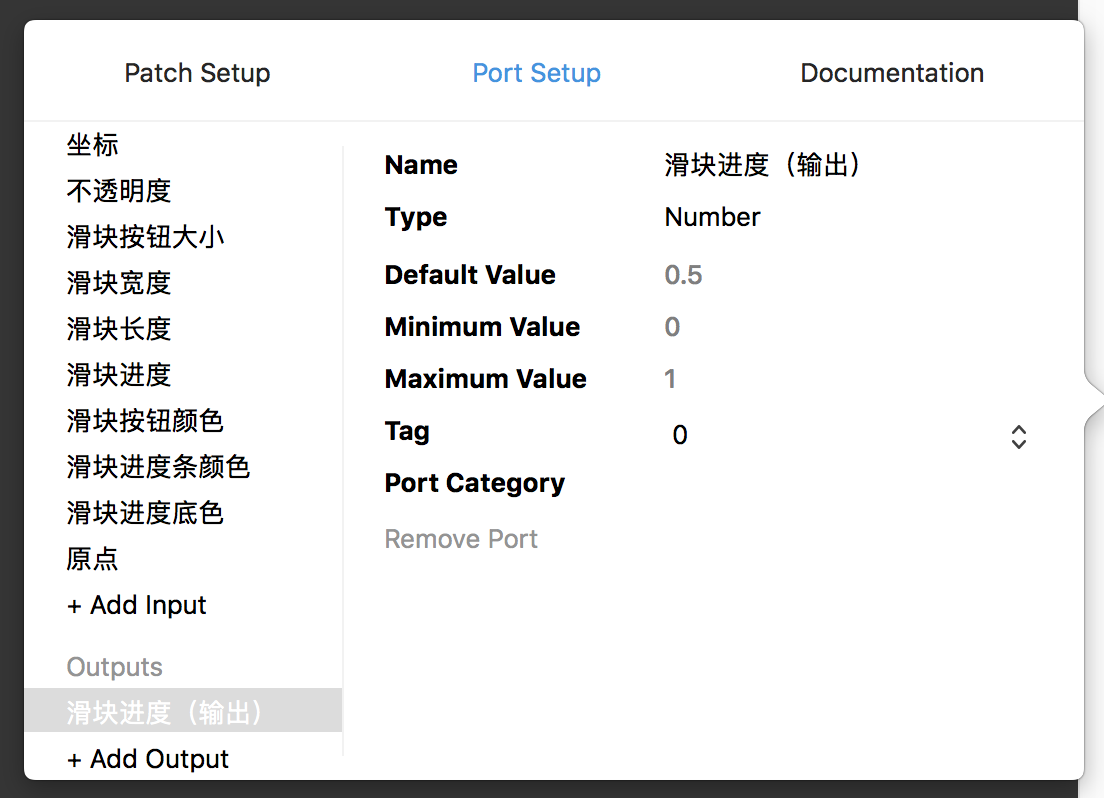This screenshot has width=1104, height=798.
Task: Select the 滑块进度 input port
Action: click(x=119, y=375)
